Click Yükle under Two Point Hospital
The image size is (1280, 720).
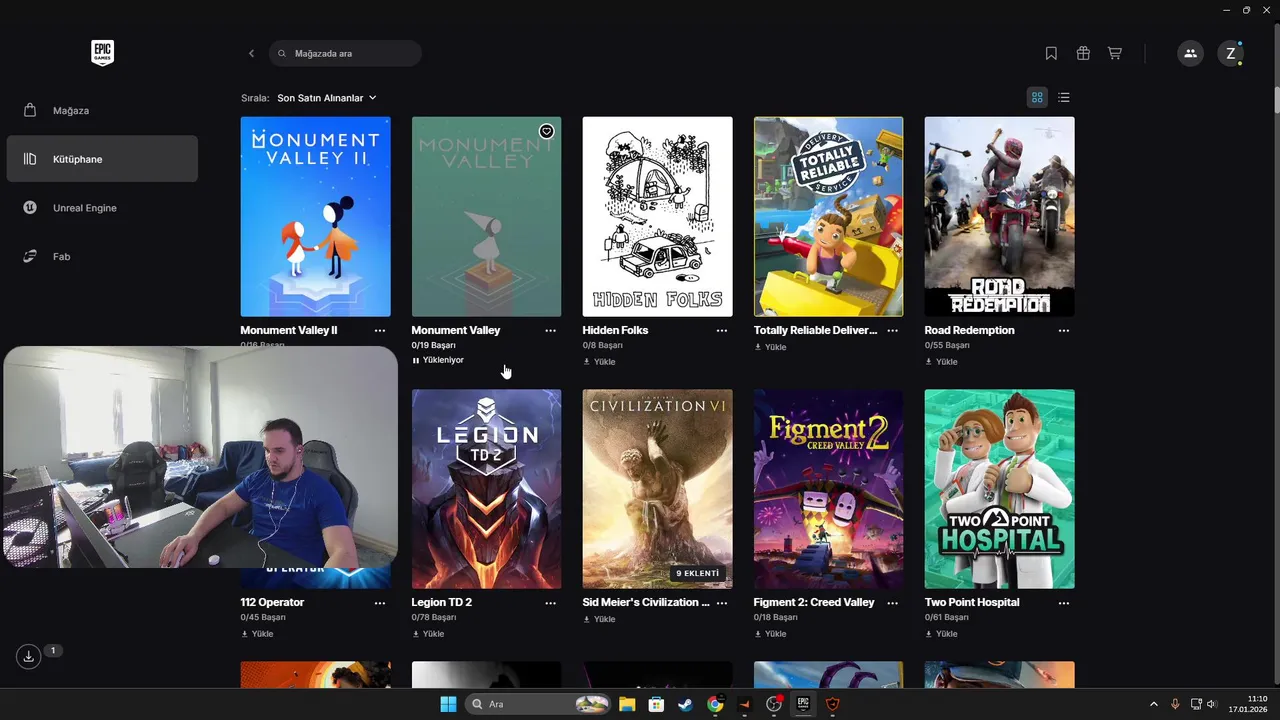pyautogui.click(x=941, y=634)
